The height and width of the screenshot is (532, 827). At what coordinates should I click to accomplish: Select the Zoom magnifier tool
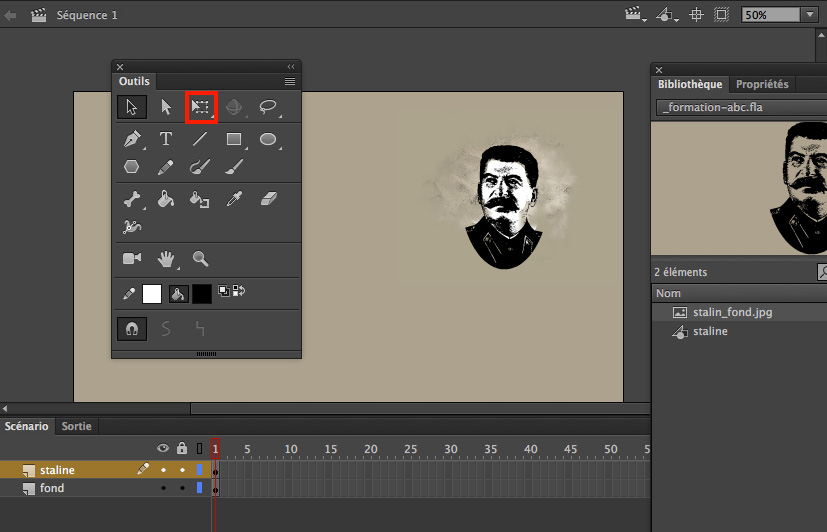point(200,258)
